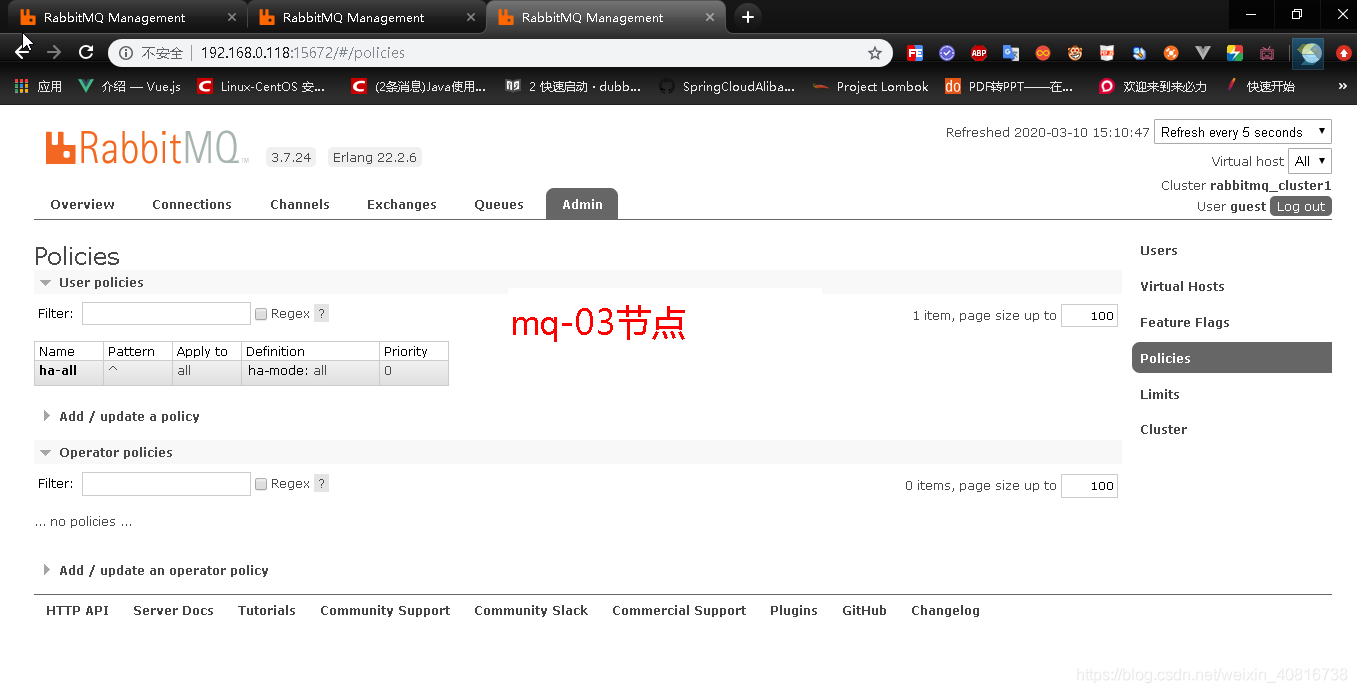
Task: Open the Channels tab
Action: tap(300, 204)
